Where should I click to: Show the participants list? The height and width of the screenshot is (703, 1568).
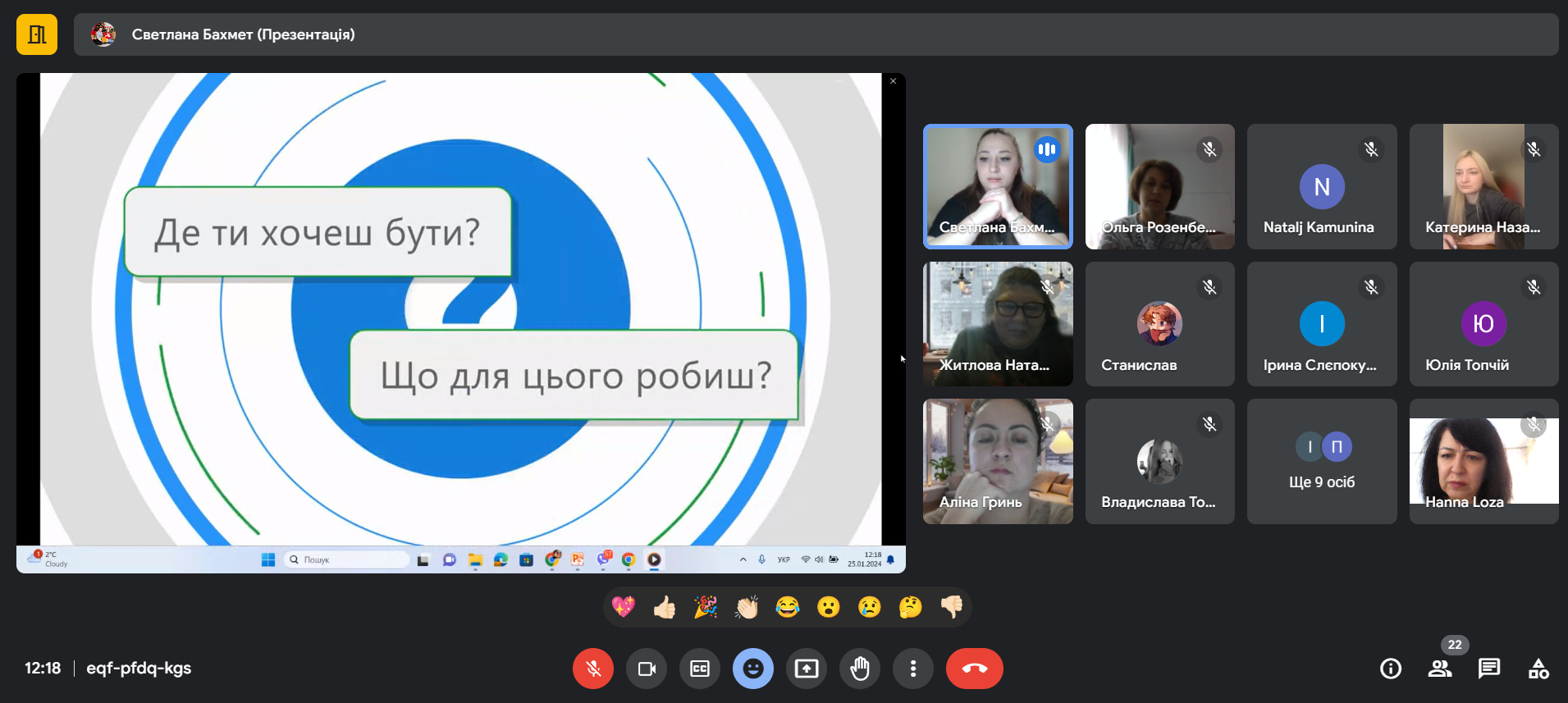click(x=1440, y=669)
